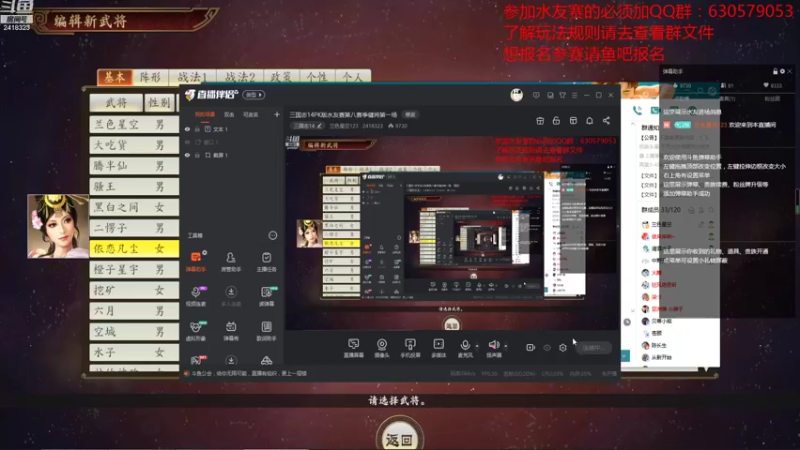Click the 武将 column header
The image size is (800, 450).
(x=116, y=103)
